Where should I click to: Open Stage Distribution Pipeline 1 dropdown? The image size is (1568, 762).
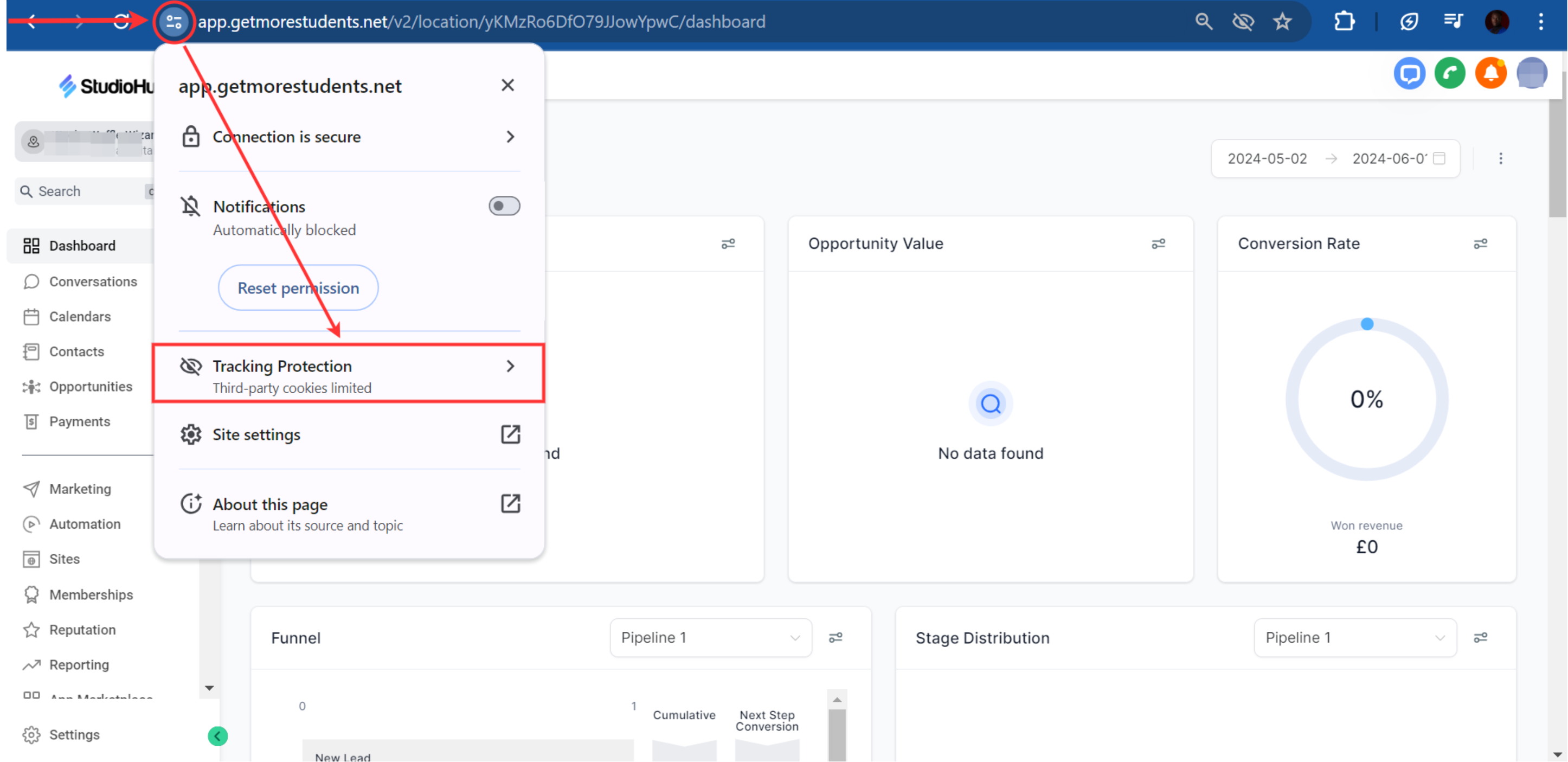pyautogui.click(x=1354, y=637)
